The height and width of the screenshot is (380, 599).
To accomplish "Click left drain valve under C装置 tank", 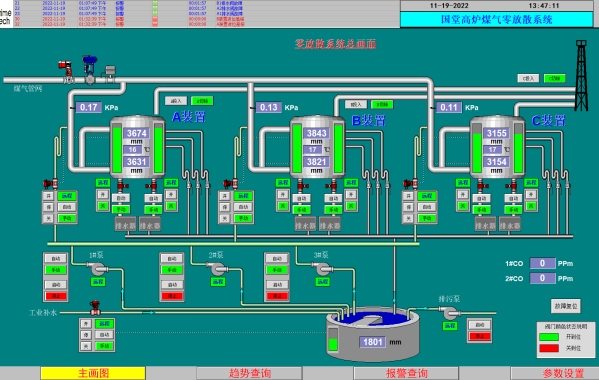I will 481,186.
